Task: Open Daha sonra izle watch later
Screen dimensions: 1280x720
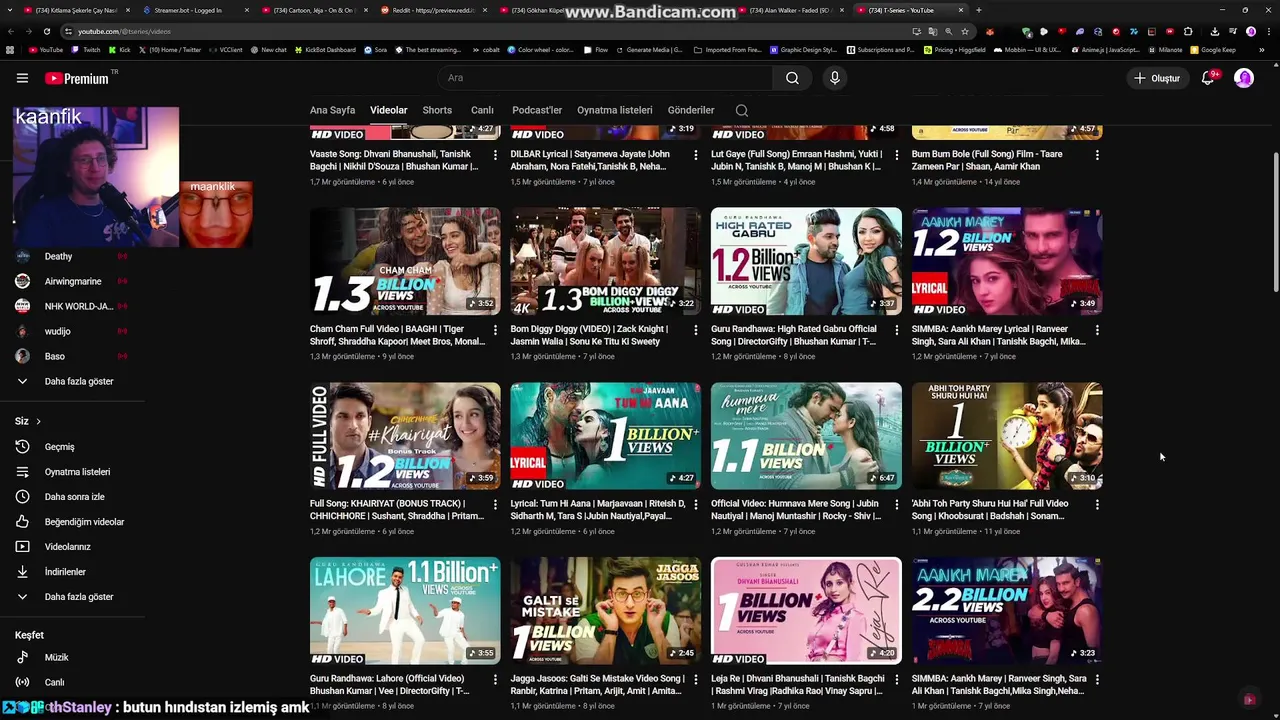Action: click(x=75, y=497)
